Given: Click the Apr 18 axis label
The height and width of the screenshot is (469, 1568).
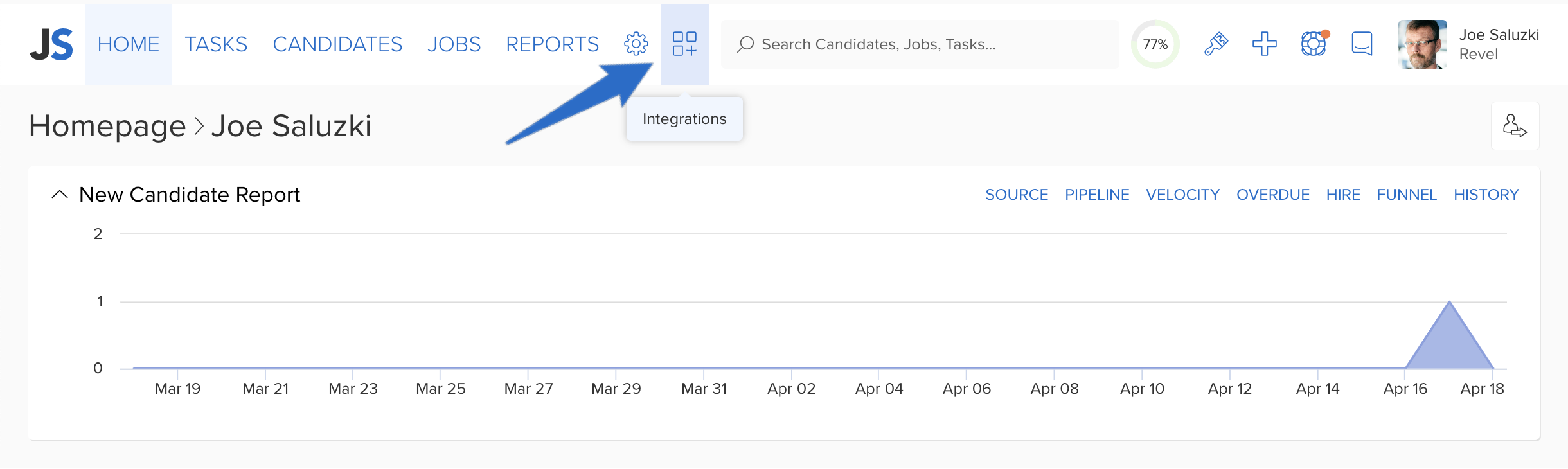Looking at the screenshot, I should coord(1482,389).
